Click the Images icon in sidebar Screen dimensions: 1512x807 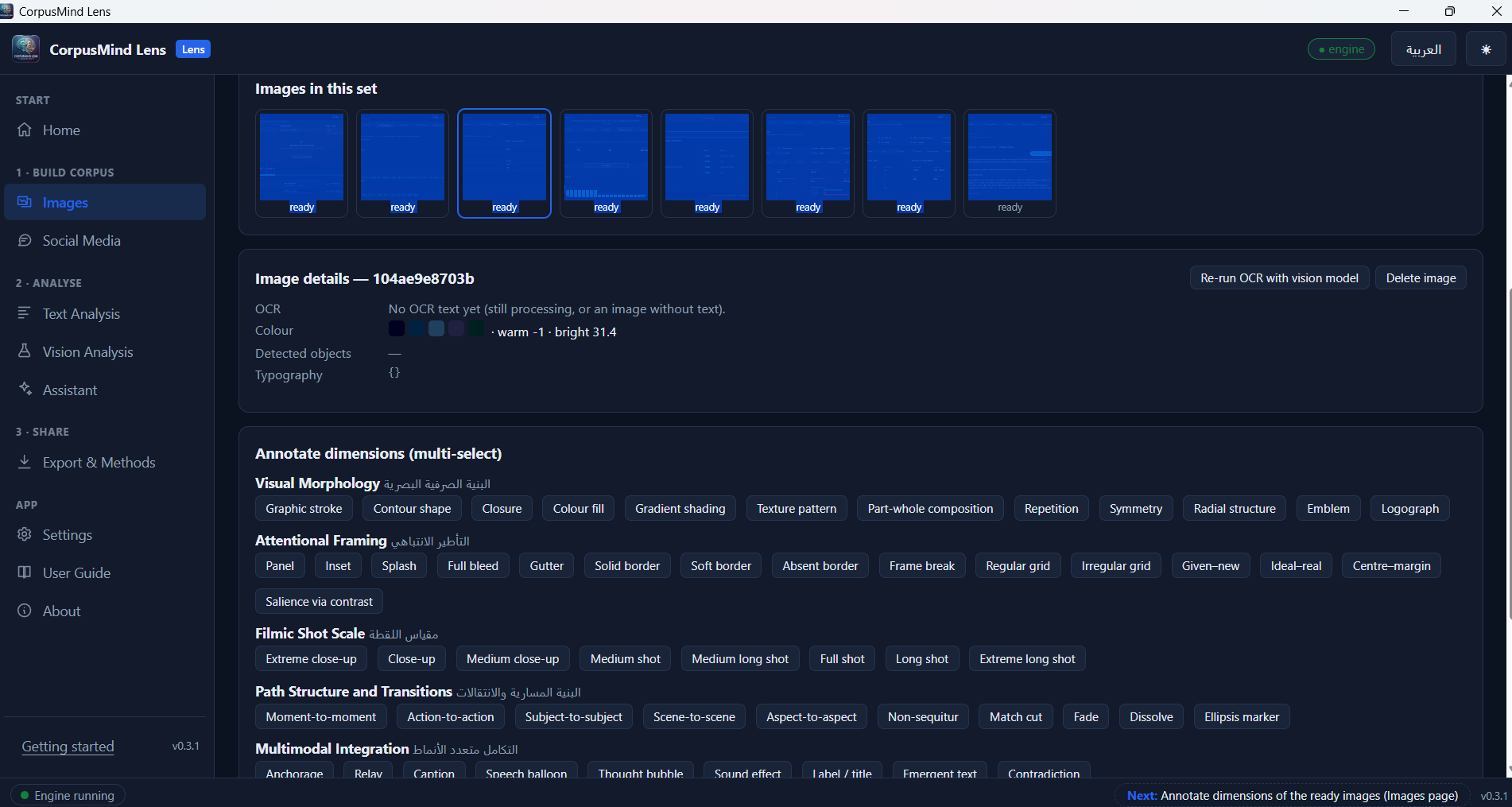[x=25, y=202]
